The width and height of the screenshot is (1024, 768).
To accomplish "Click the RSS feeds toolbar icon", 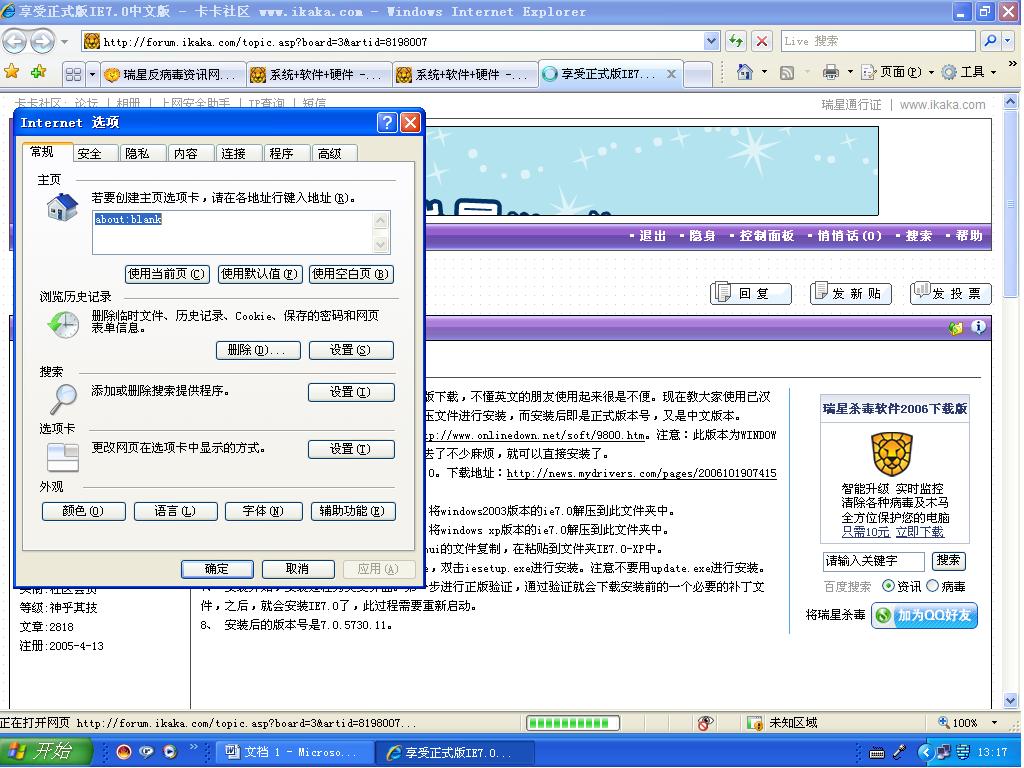I will pos(787,73).
